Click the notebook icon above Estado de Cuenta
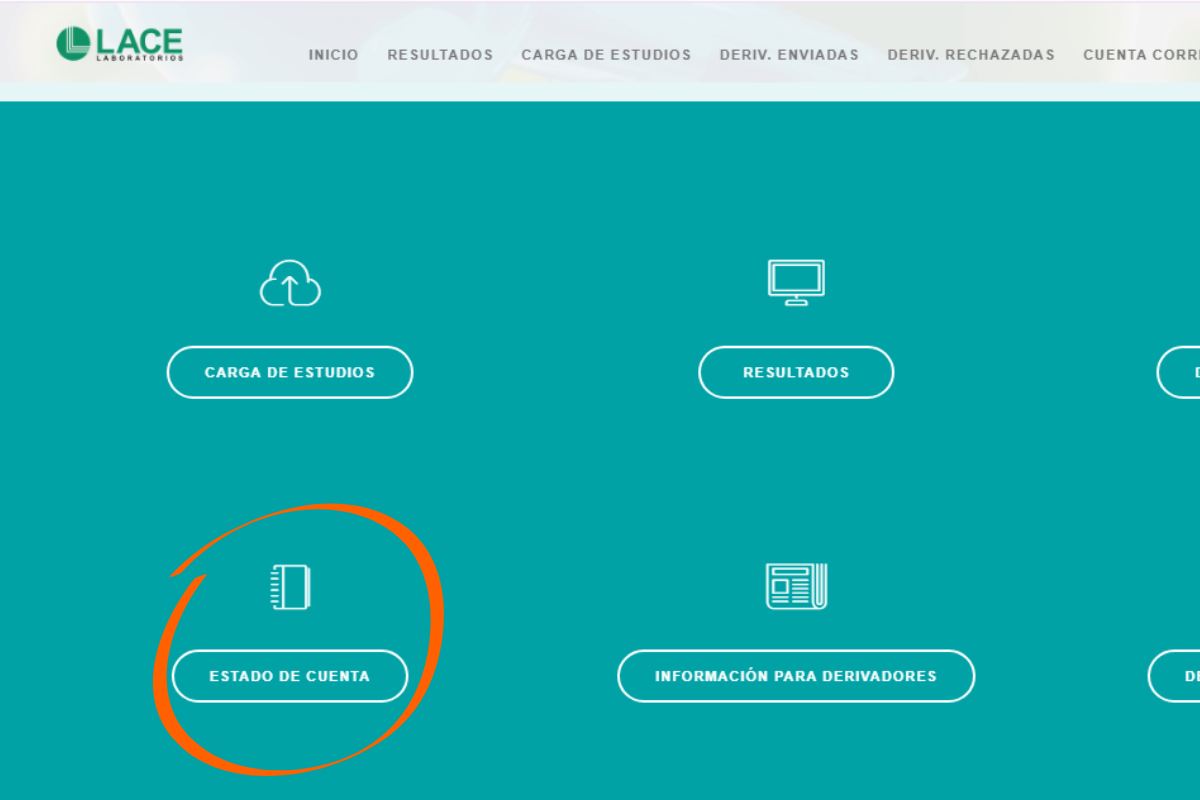The width and height of the screenshot is (1200, 800). click(290, 587)
